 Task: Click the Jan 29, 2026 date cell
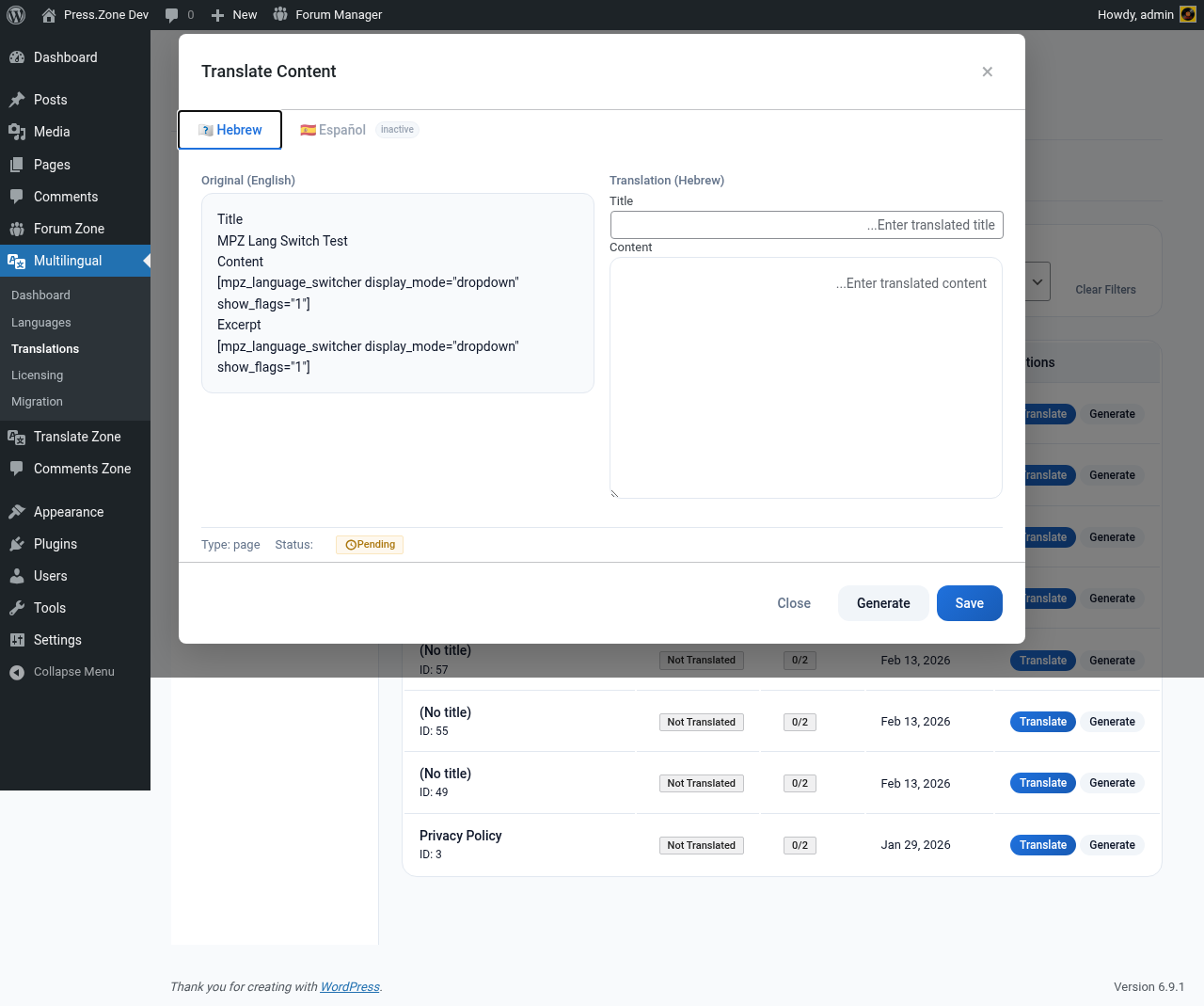coord(915,845)
